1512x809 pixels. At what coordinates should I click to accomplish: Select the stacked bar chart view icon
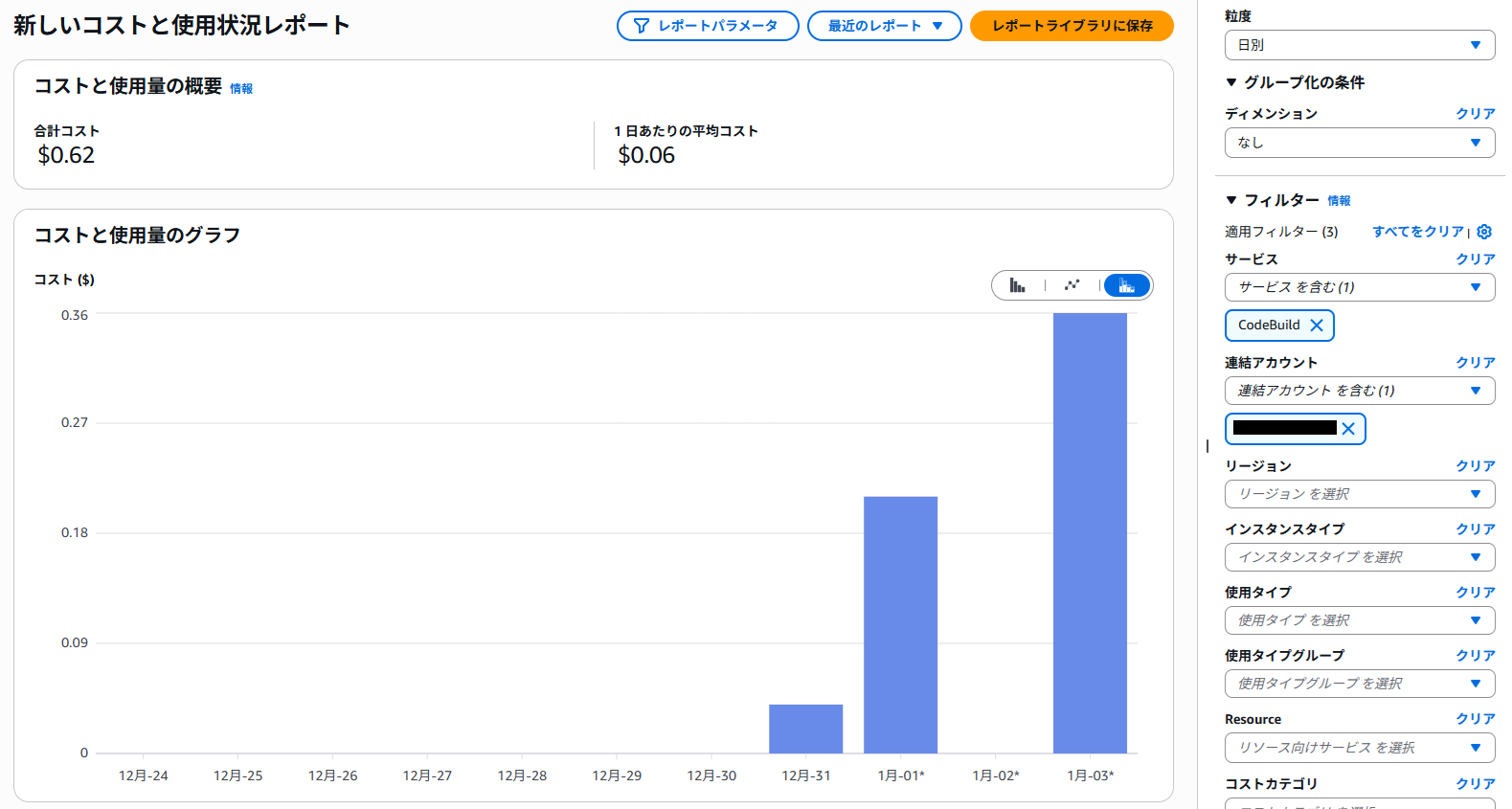[1127, 285]
